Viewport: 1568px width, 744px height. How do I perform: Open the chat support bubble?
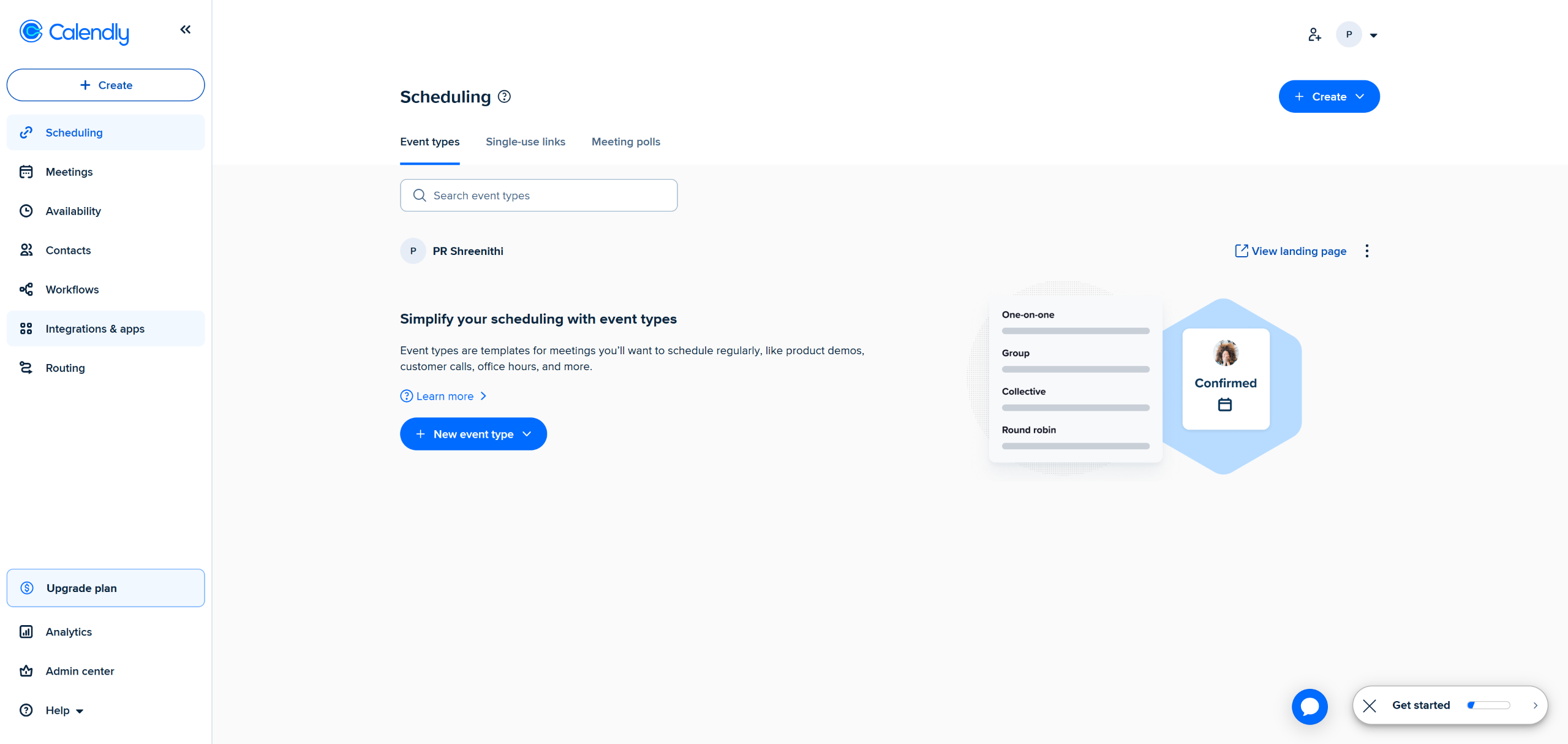(x=1310, y=707)
